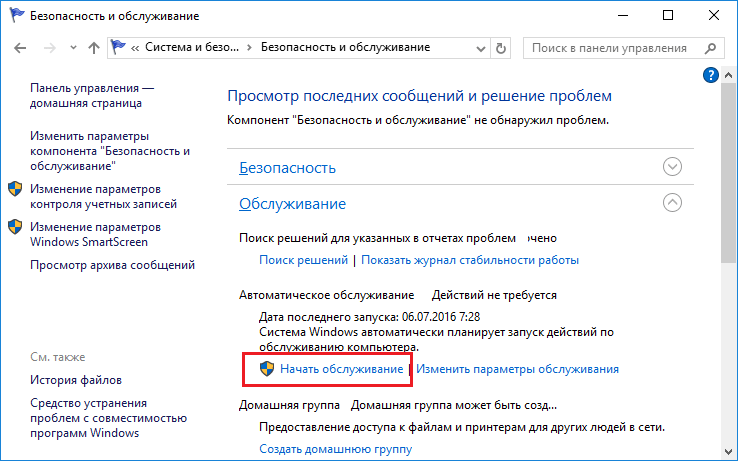Minimize the window
This screenshot has height=461, width=738.
pyautogui.click(x=623, y=16)
